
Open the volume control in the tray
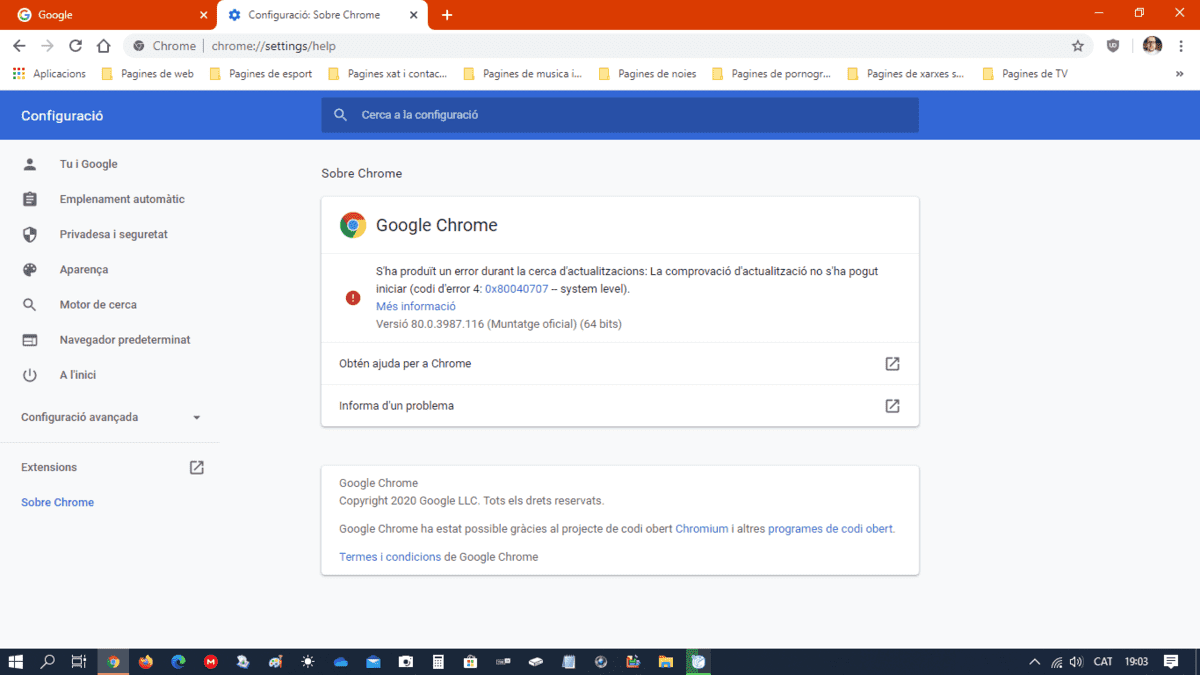(1076, 661)
